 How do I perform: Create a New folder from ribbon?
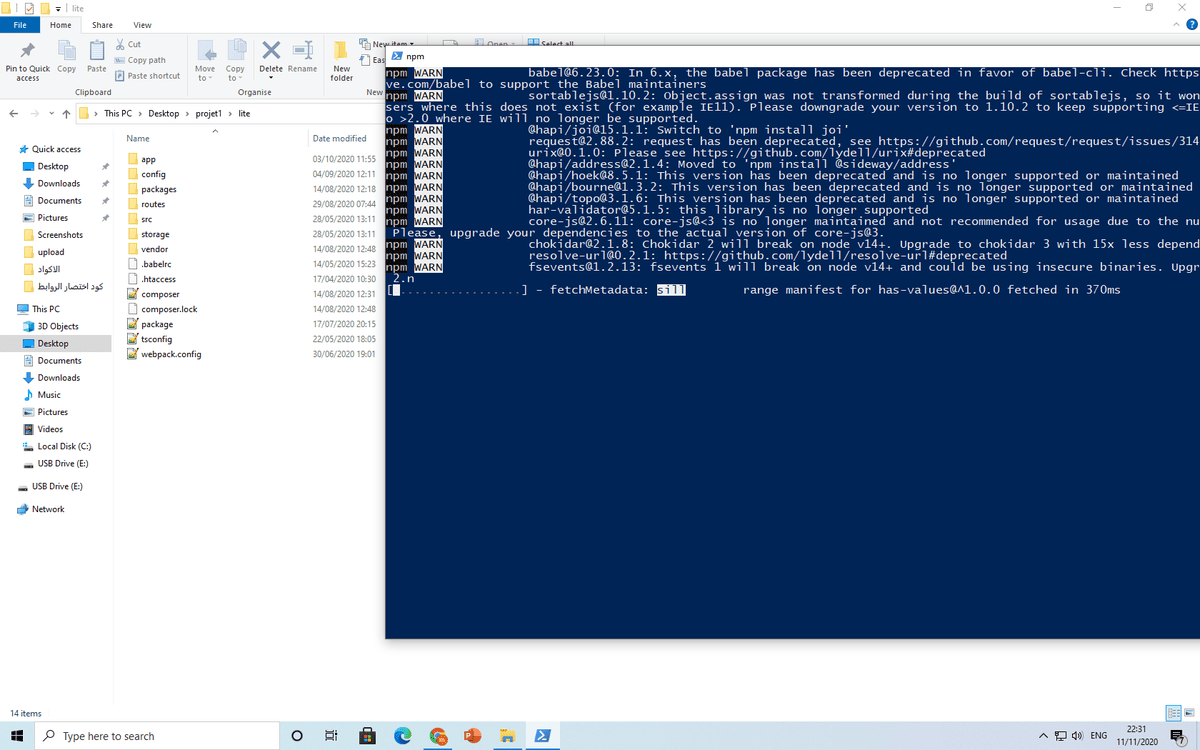click(x=341, y=58)
